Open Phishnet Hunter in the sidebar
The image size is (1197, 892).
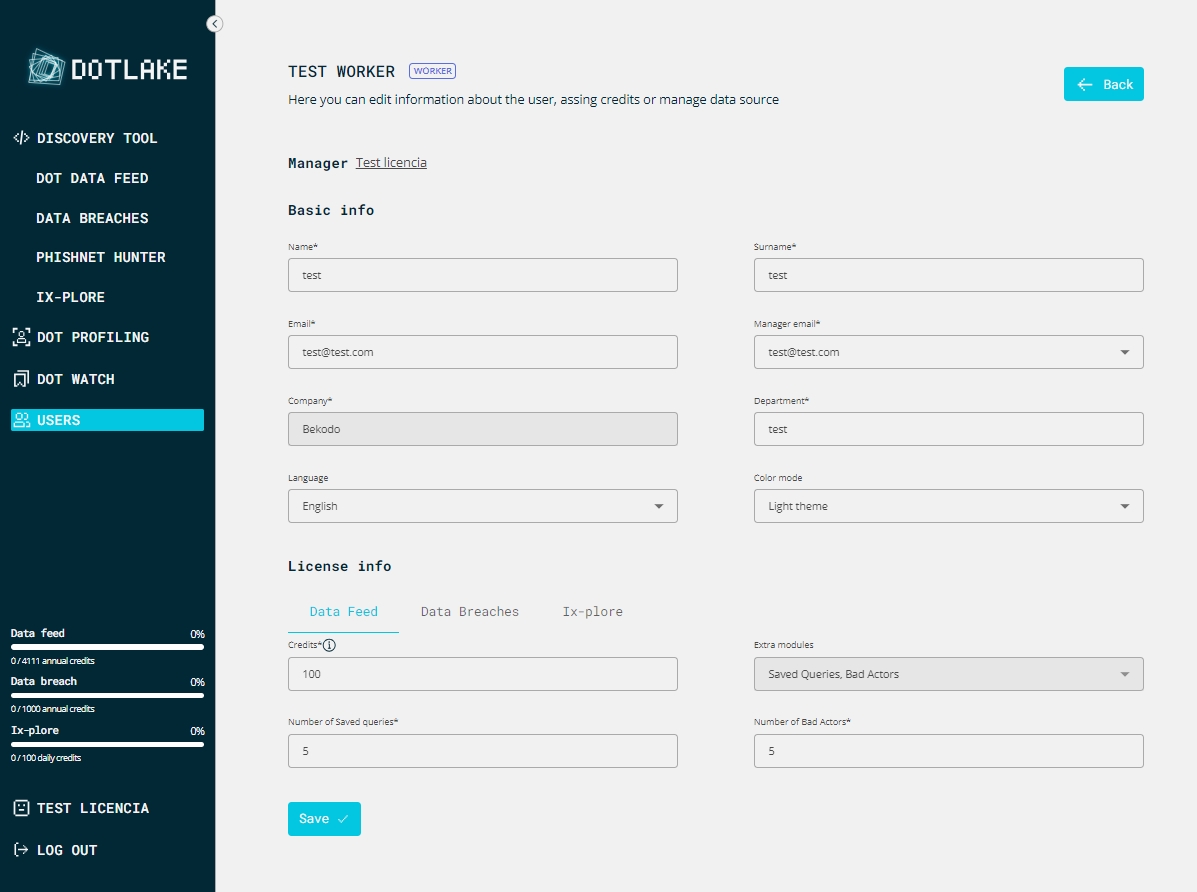tap(100, 257)
